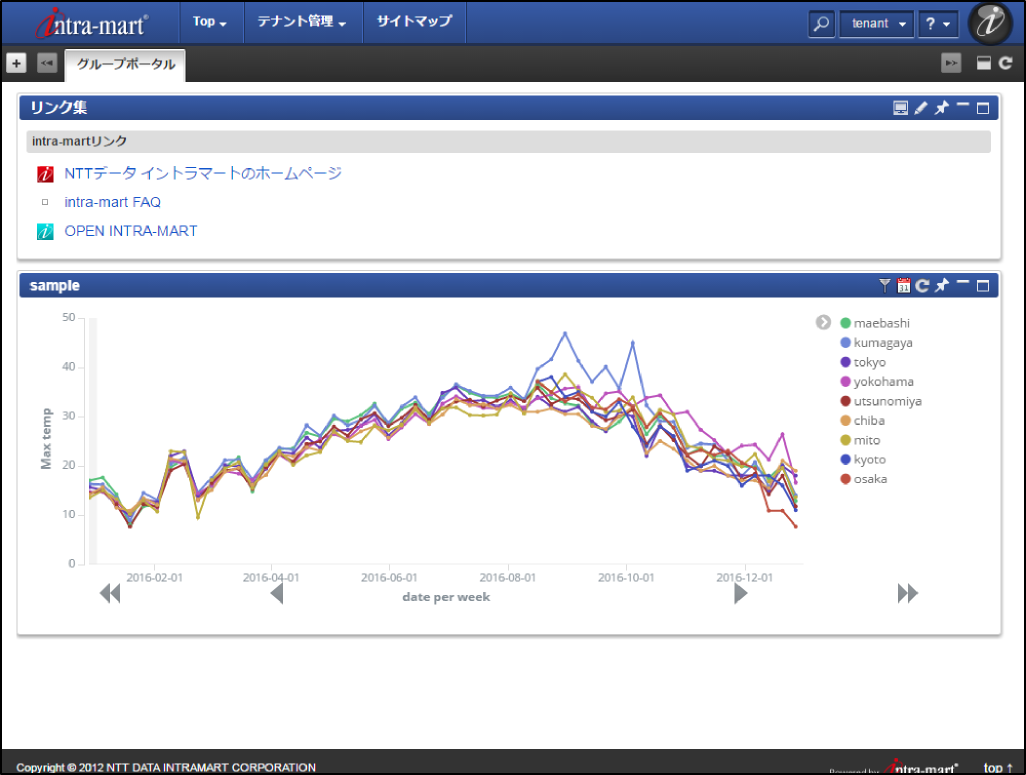Open NTTデータ イントラマートのホームページ link
The image size is (1026, 775).
(x=201, y=172)
